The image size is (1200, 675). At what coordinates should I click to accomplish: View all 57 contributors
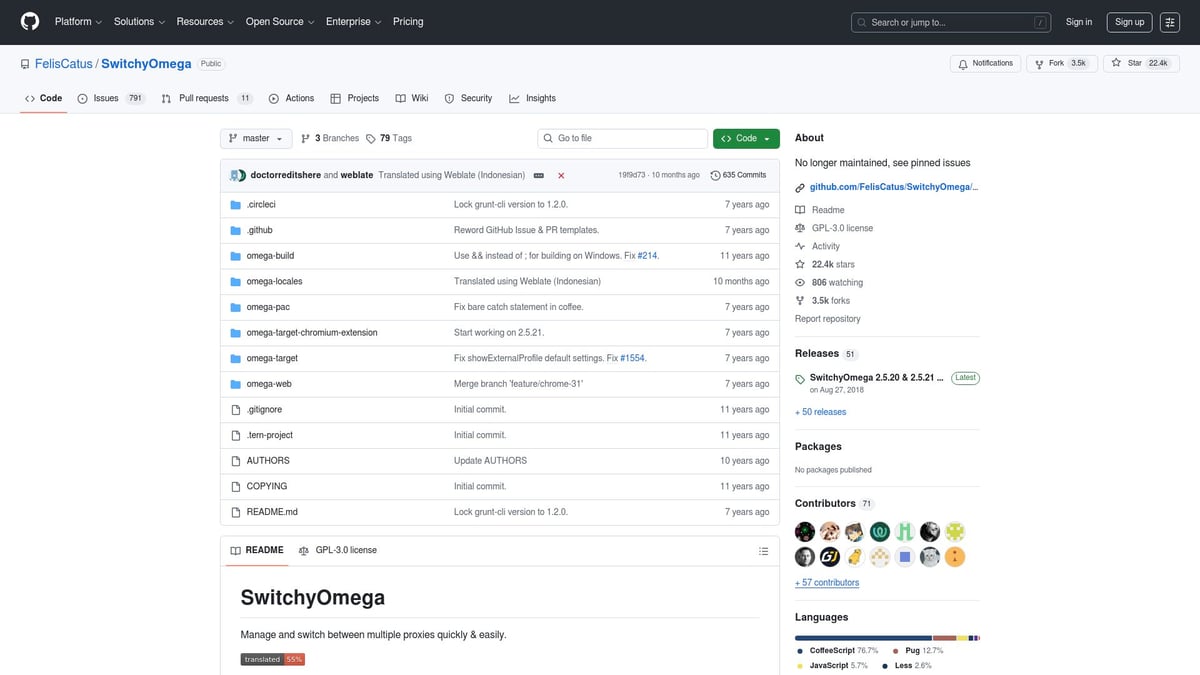(x=826, y=582)
